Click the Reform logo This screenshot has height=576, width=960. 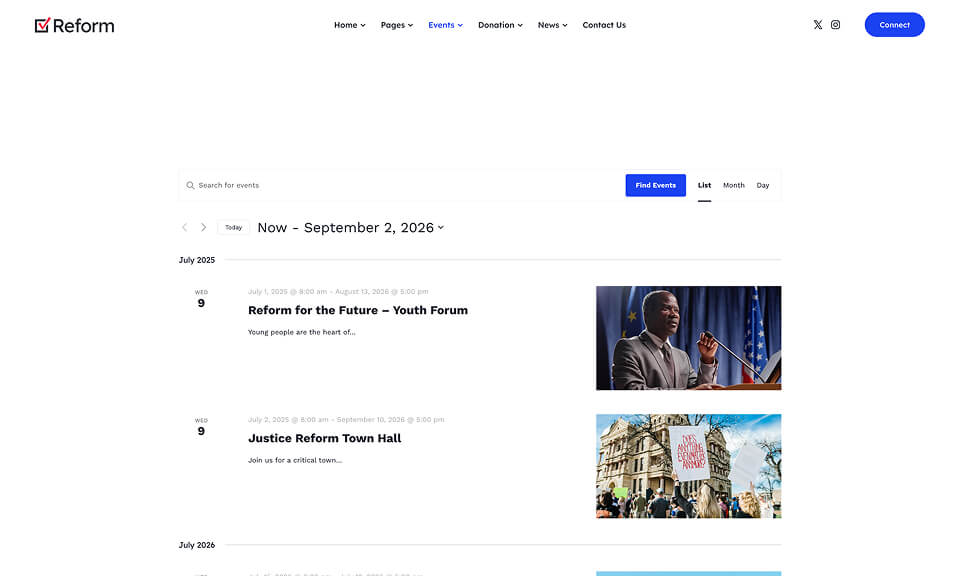pyautogui.click(x=75, y=26)
